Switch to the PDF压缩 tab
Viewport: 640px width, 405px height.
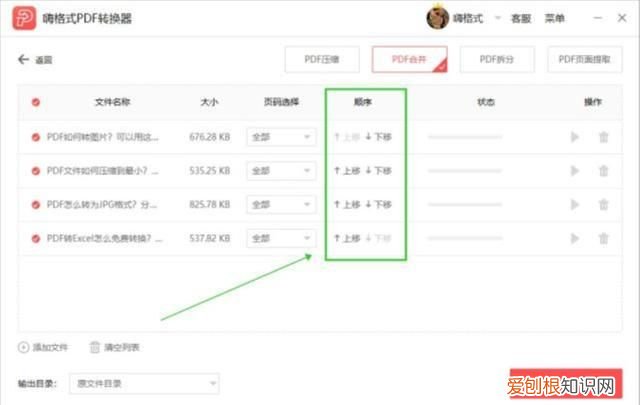coord(322,60)
